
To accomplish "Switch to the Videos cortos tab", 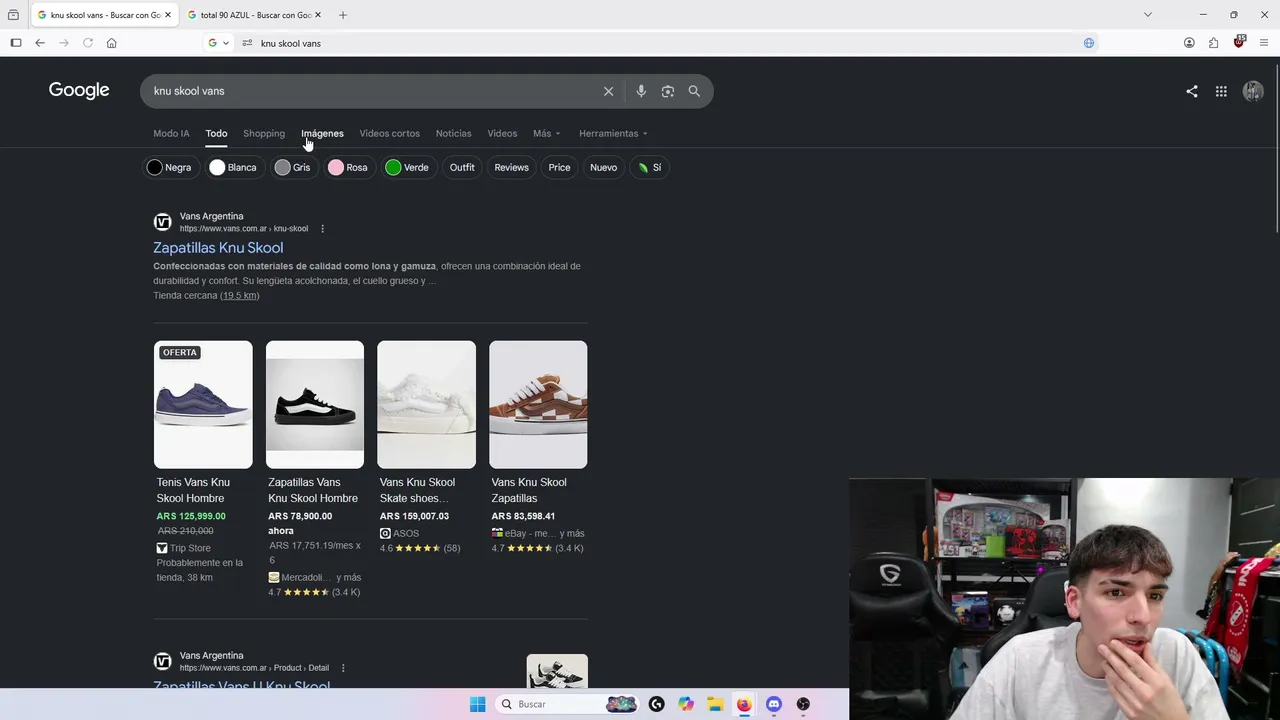I will click(390, 133).
